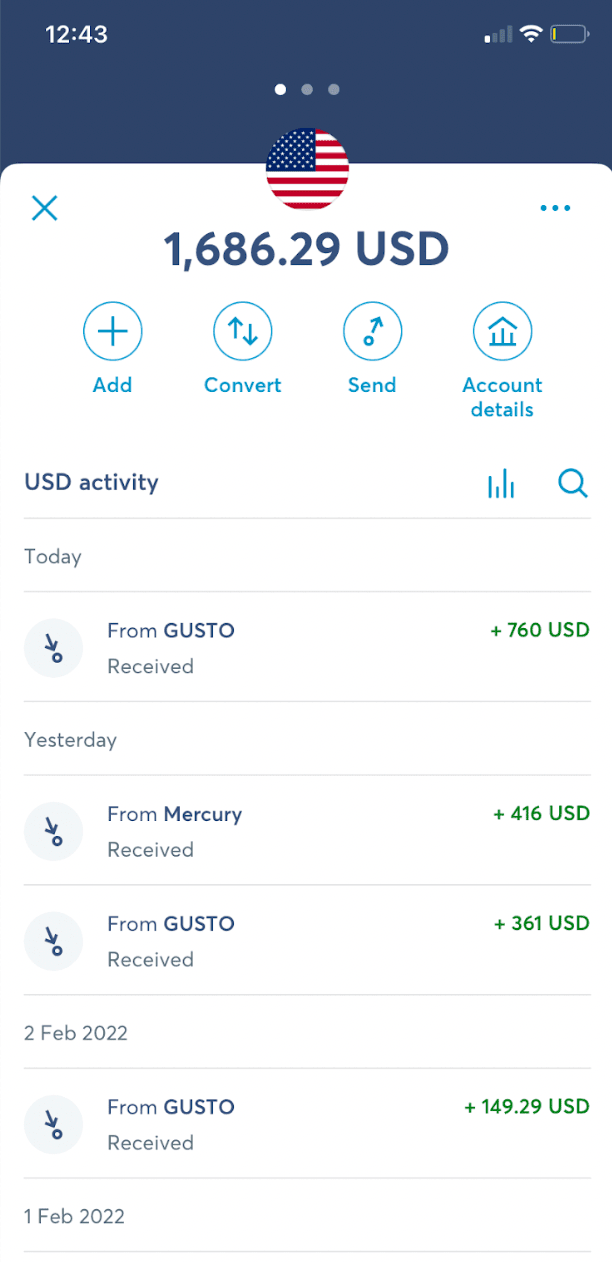Tap the received icon beside Mercury transfer
Viewport: 612px width, 1262px height.
pyautogui.click(x=54, y=830)
